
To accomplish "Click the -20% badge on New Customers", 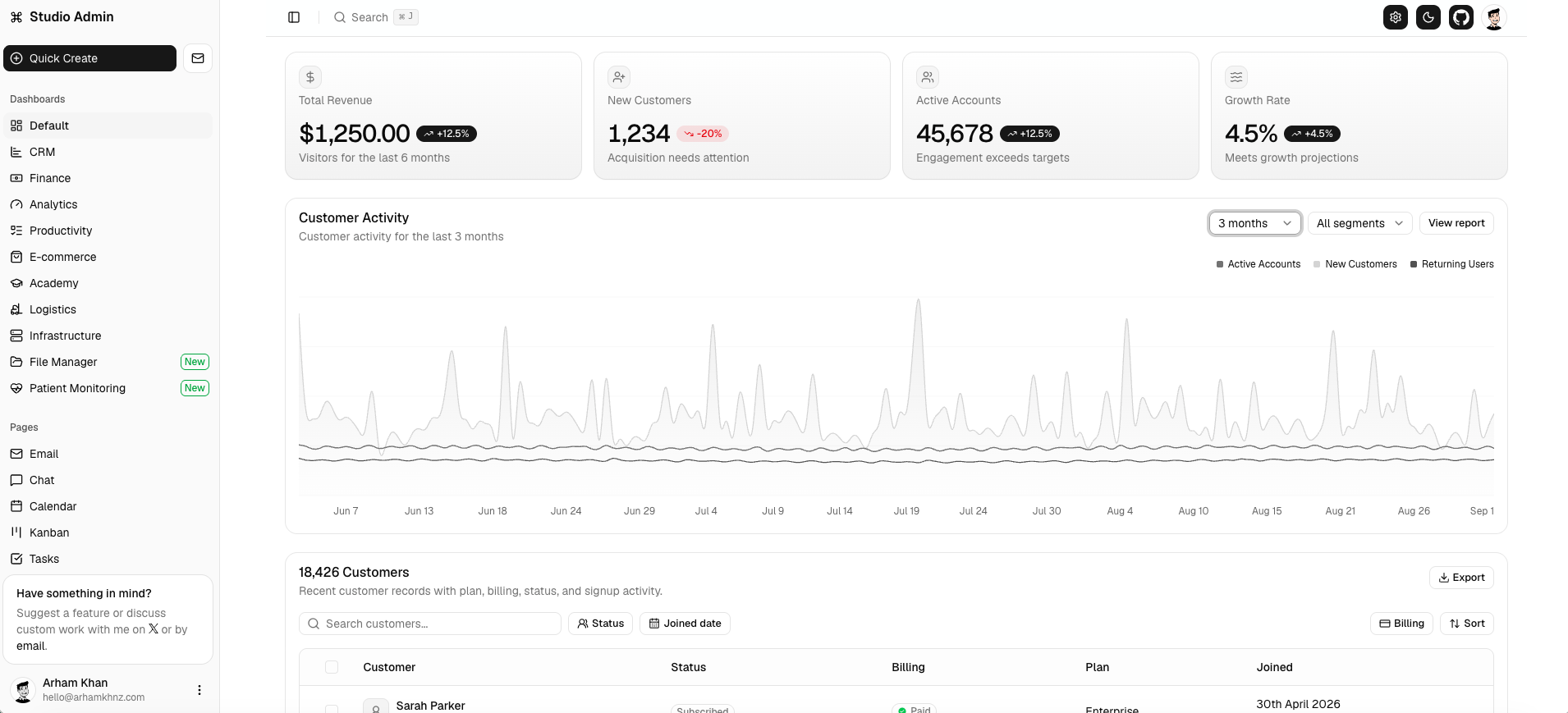I will pos(703,134).
